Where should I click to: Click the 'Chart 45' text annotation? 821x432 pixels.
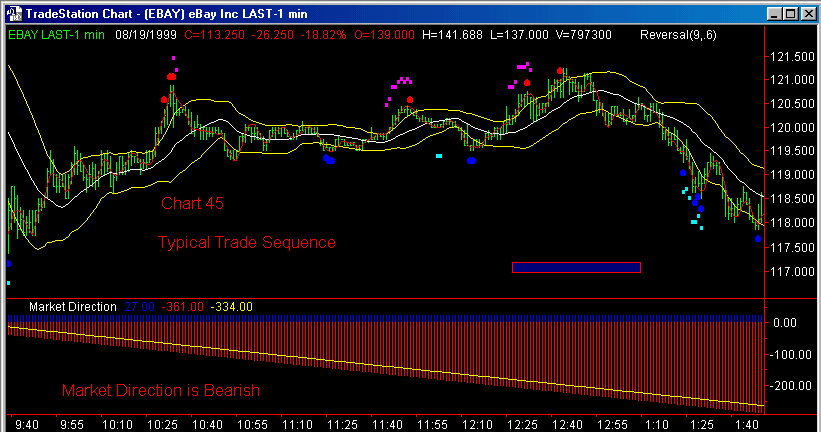pyautogui.click(x=192, y=203)
